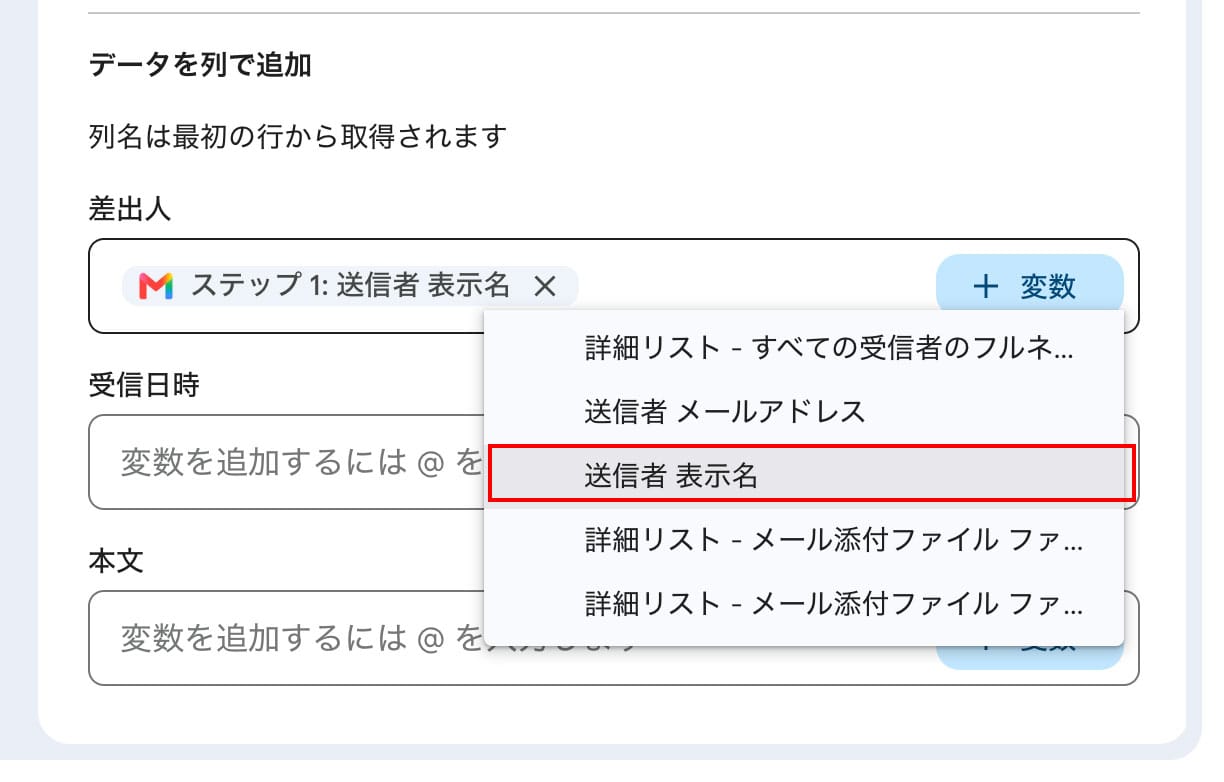Click the 本文 field label
This screenshot has height=782, width=1224.
(116, 560)
